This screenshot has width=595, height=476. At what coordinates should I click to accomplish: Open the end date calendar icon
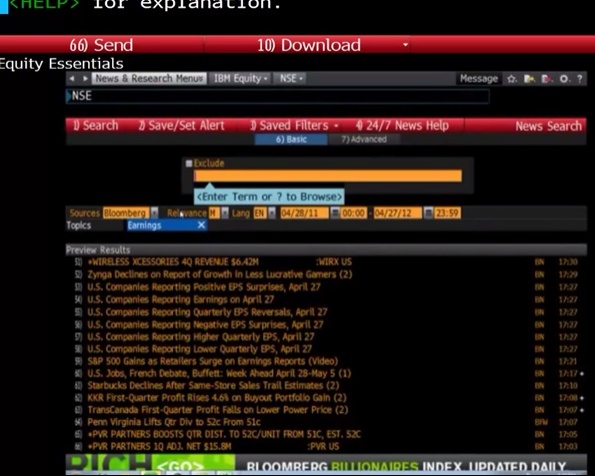pos(428,213)
